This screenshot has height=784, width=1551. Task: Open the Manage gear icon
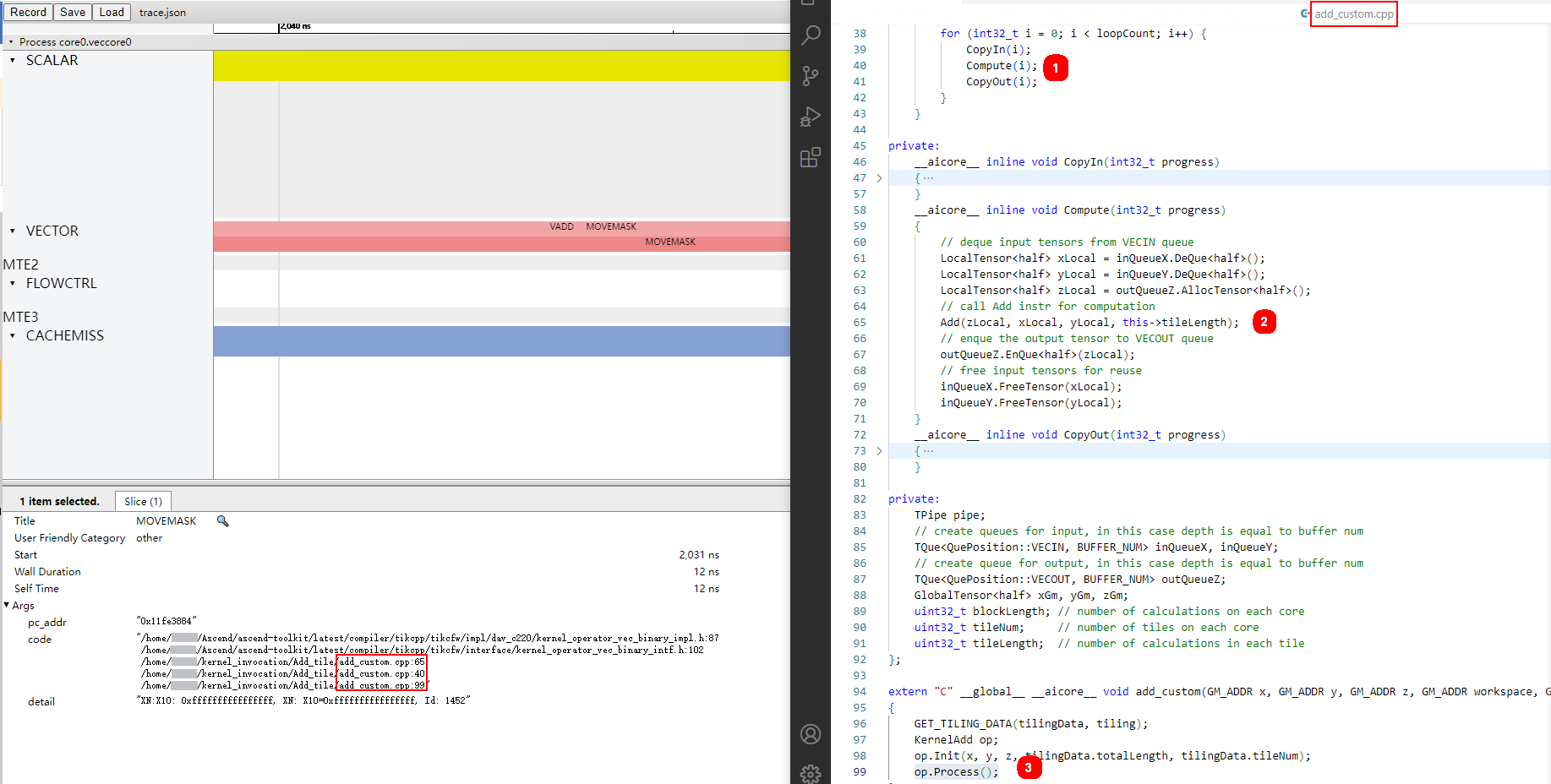click(x=811, y=774)
